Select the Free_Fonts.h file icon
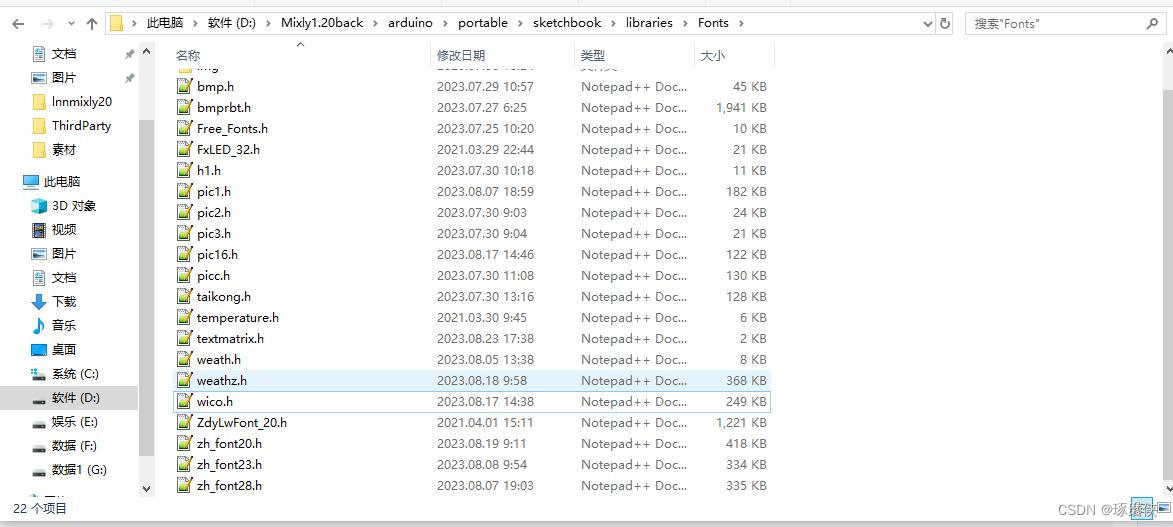1173x527 pixels. 184,128
